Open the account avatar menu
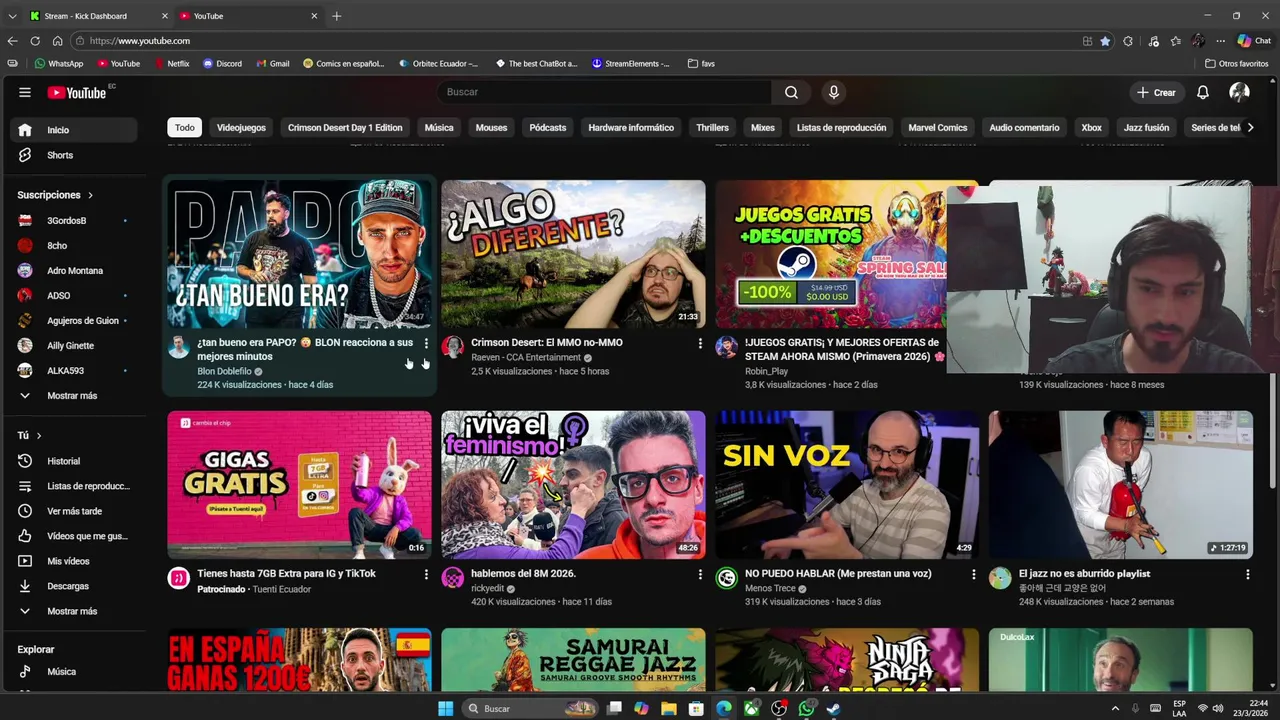1280x720 pixels. click(1239, 92)
